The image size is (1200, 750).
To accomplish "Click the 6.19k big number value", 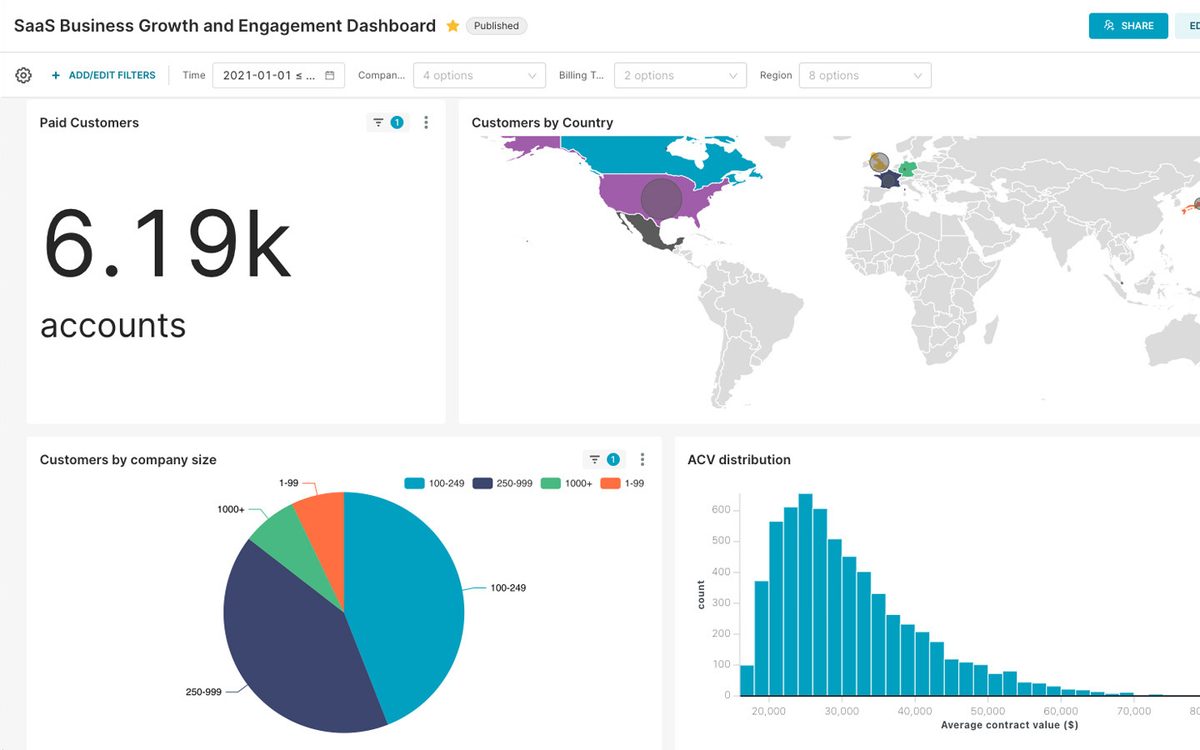I will (x=167, y=243).
